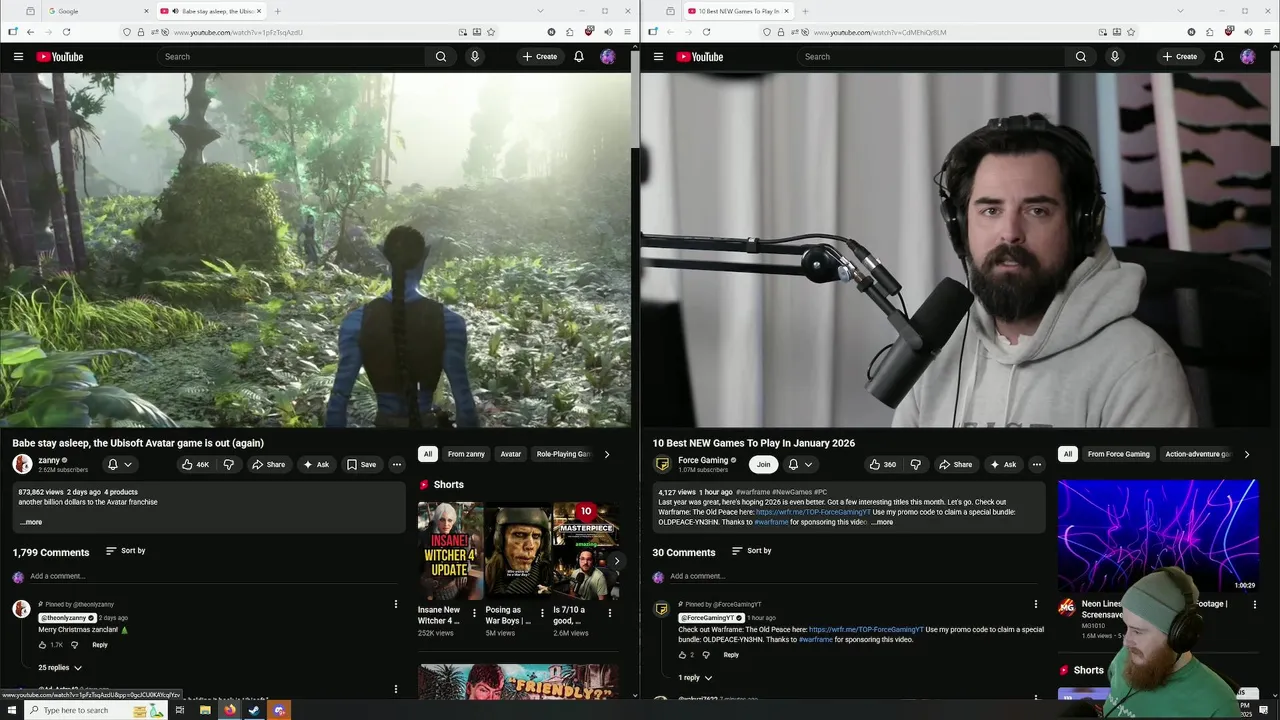Screen dimensions: 1280x720
Task: Open Windows Start menu
Action: point(10,710)
